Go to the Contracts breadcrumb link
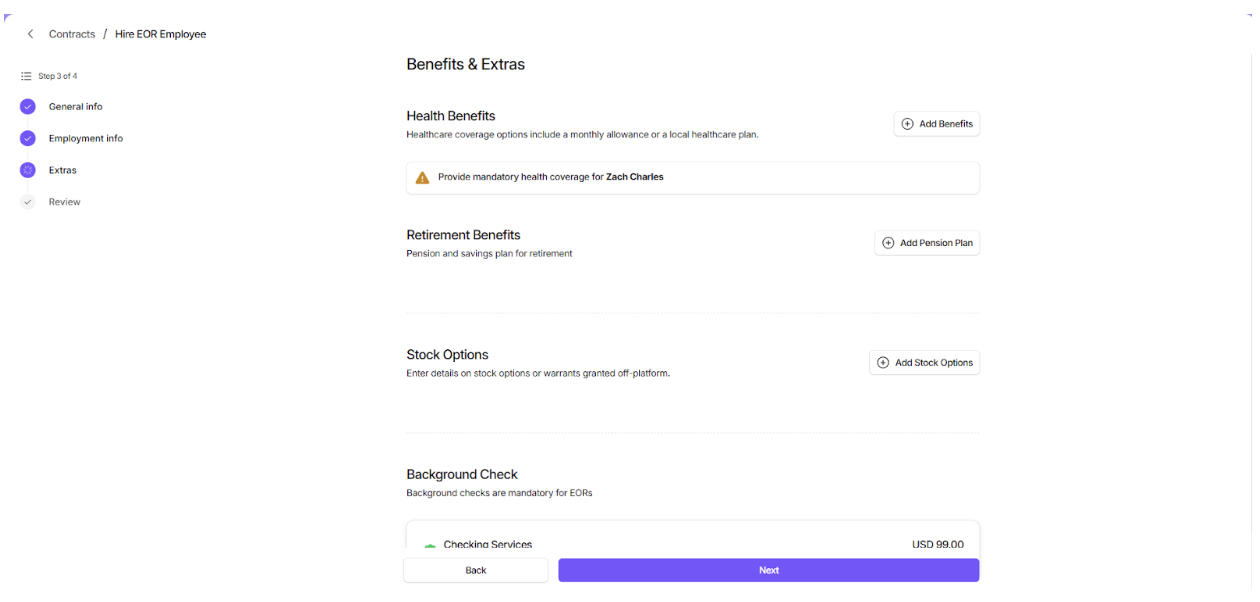This screenshot has height=602, width=1260. point(72,34)
